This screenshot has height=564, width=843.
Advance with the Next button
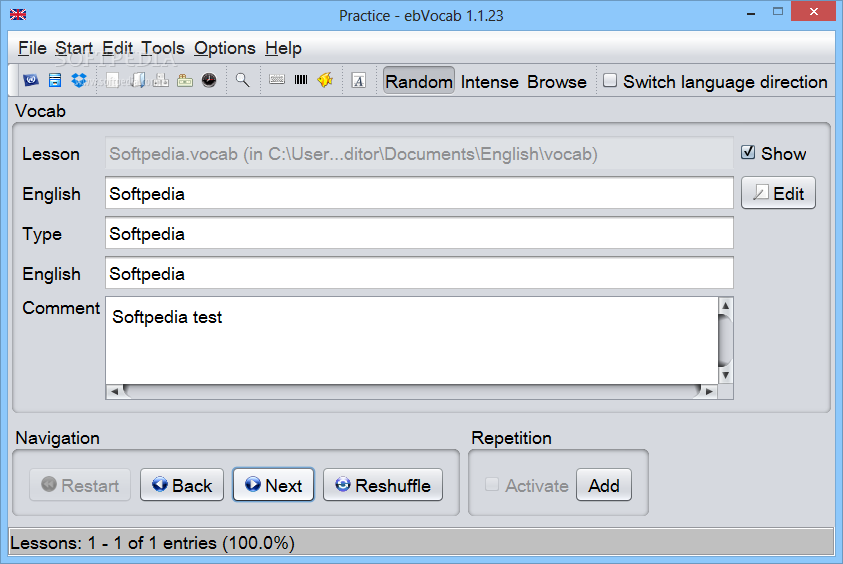[x=273, y=485]
